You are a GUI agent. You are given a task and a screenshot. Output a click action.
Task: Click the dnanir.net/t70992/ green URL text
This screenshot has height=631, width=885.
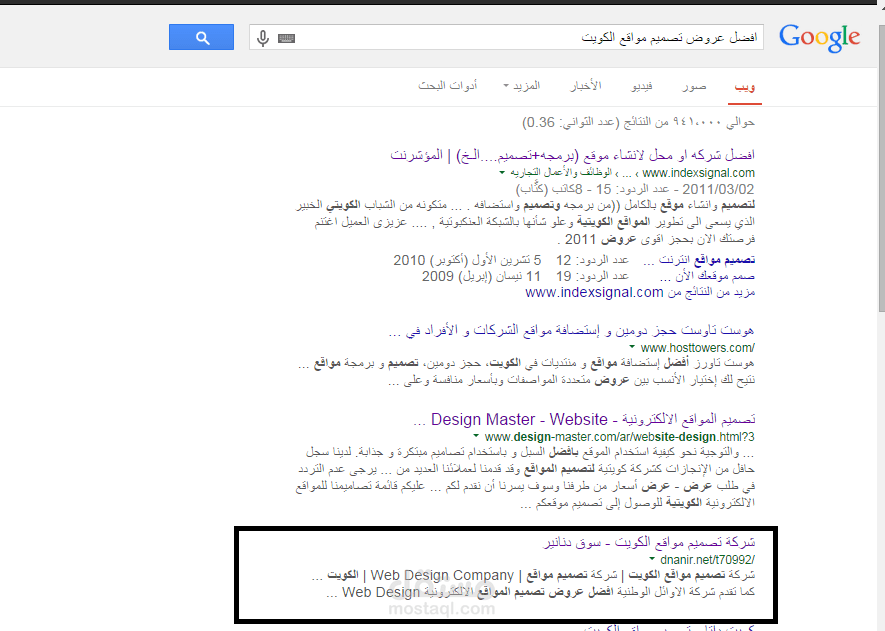(707, 559)
